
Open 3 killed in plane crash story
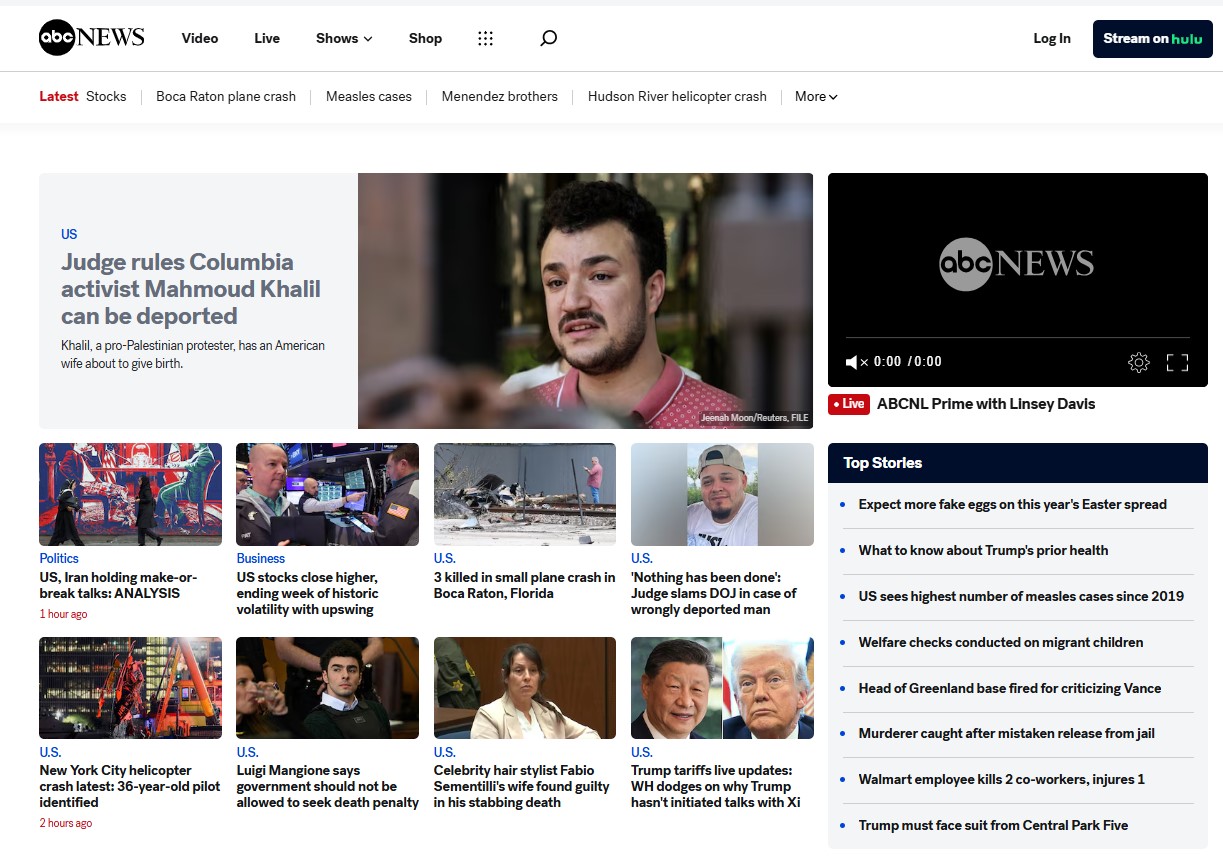(524, 585)
